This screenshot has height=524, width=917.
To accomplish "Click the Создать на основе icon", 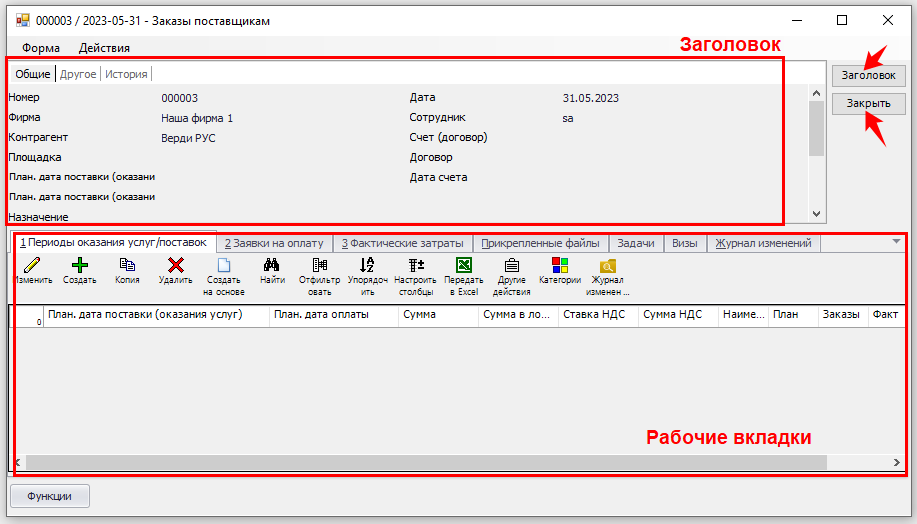I will click(224, 266).
